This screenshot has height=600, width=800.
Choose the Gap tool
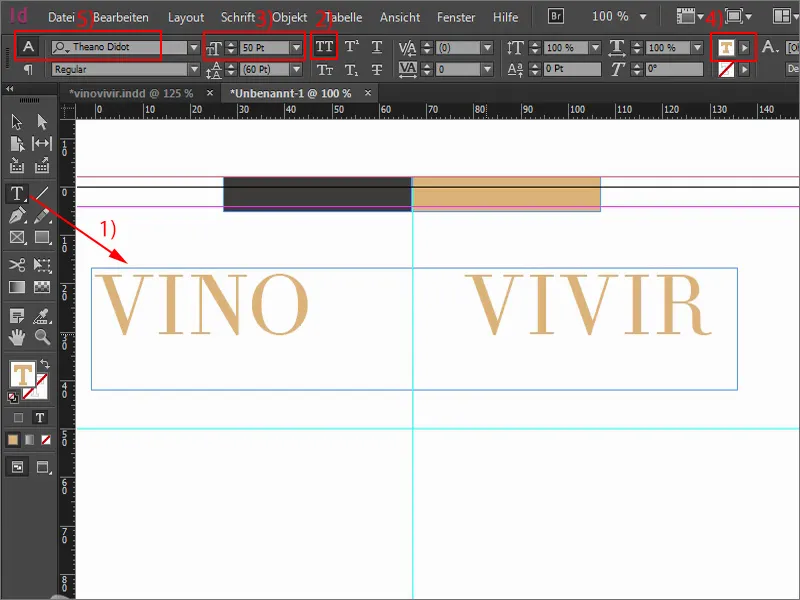point(42,144)
